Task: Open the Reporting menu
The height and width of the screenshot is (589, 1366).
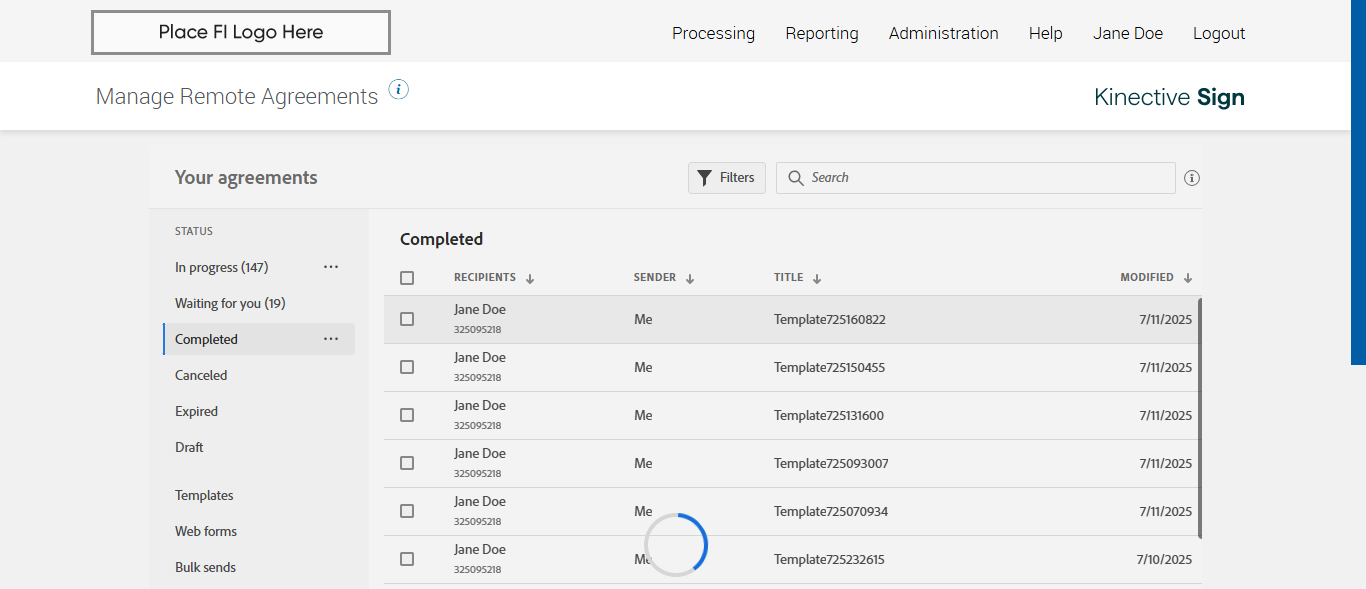Action: (822, 33)
